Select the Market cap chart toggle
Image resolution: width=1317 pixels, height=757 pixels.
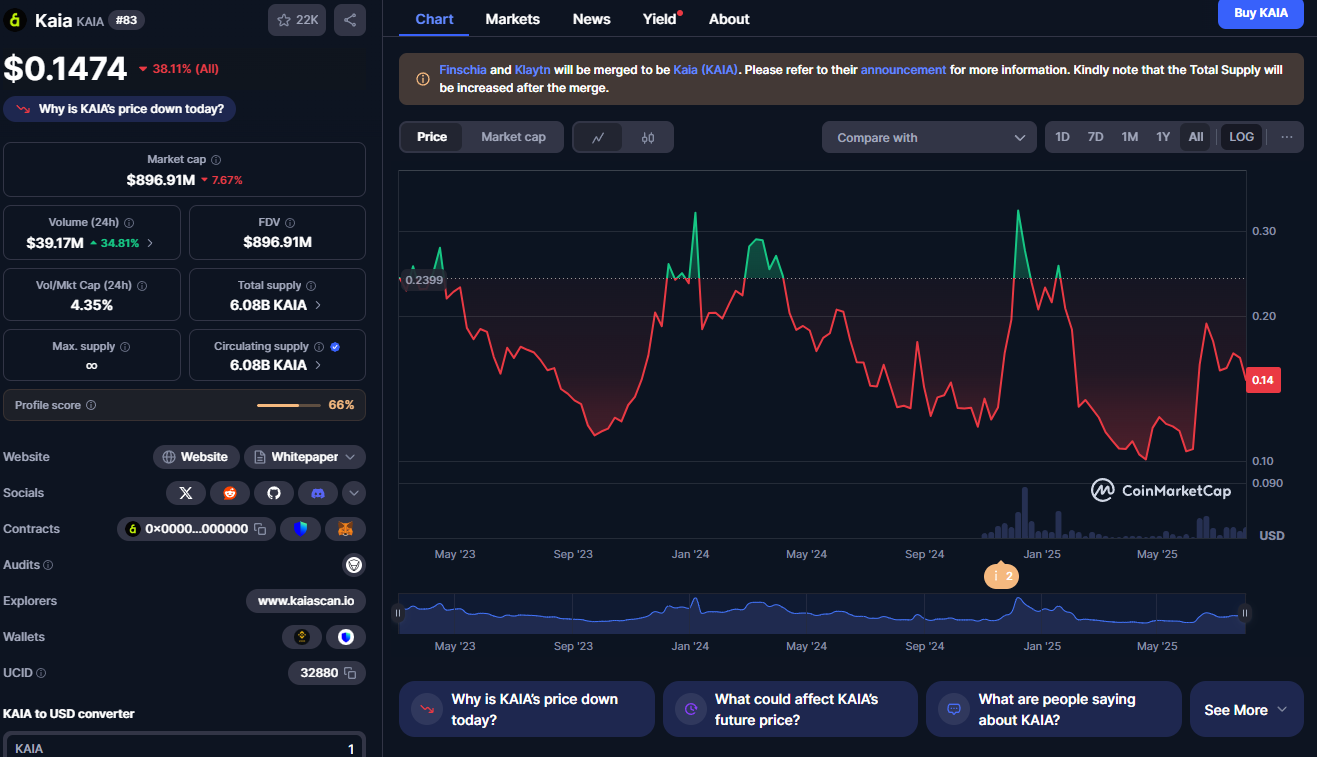[x=513, y=137]
